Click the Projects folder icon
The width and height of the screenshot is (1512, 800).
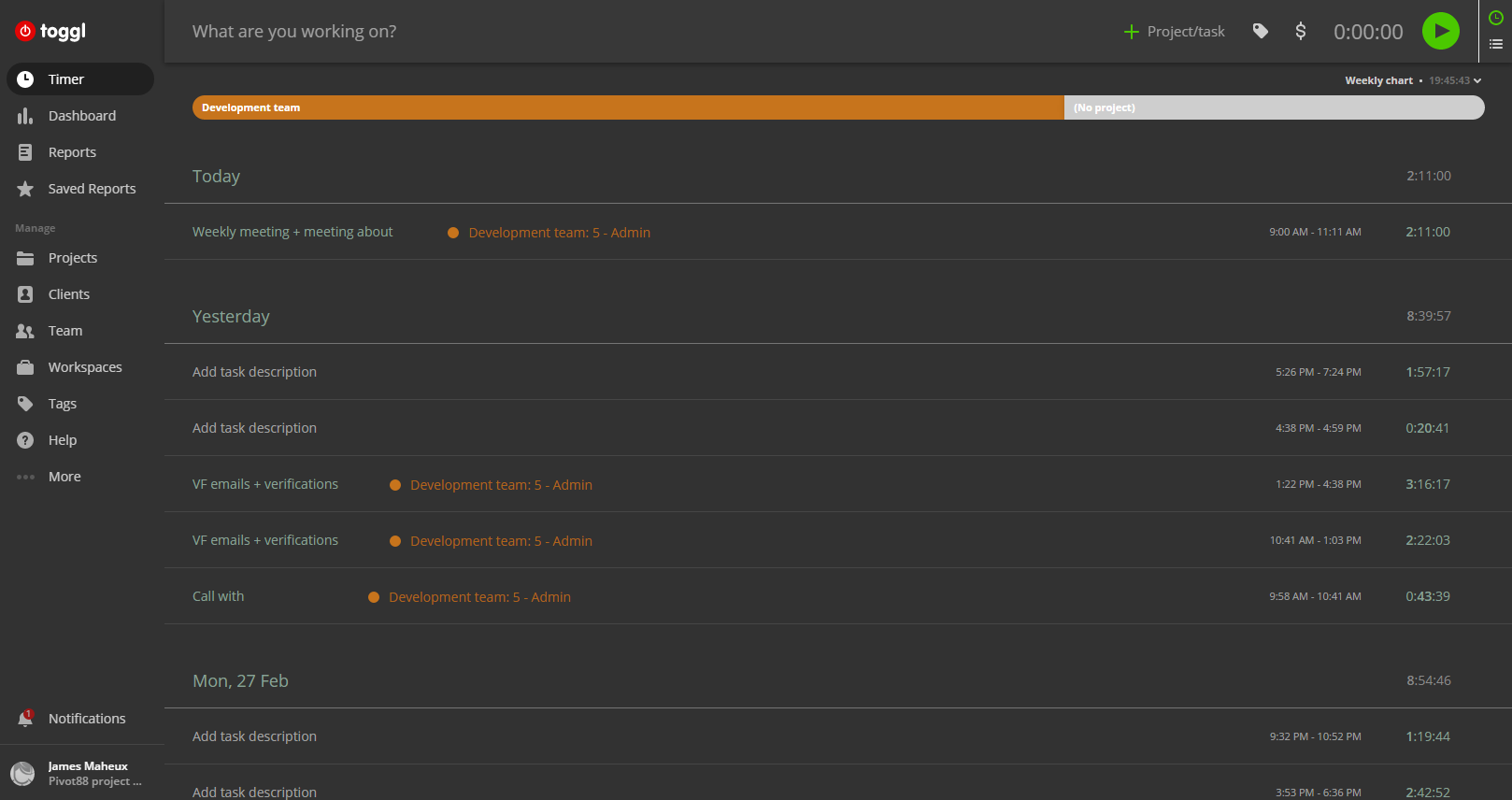coord(25,258)
